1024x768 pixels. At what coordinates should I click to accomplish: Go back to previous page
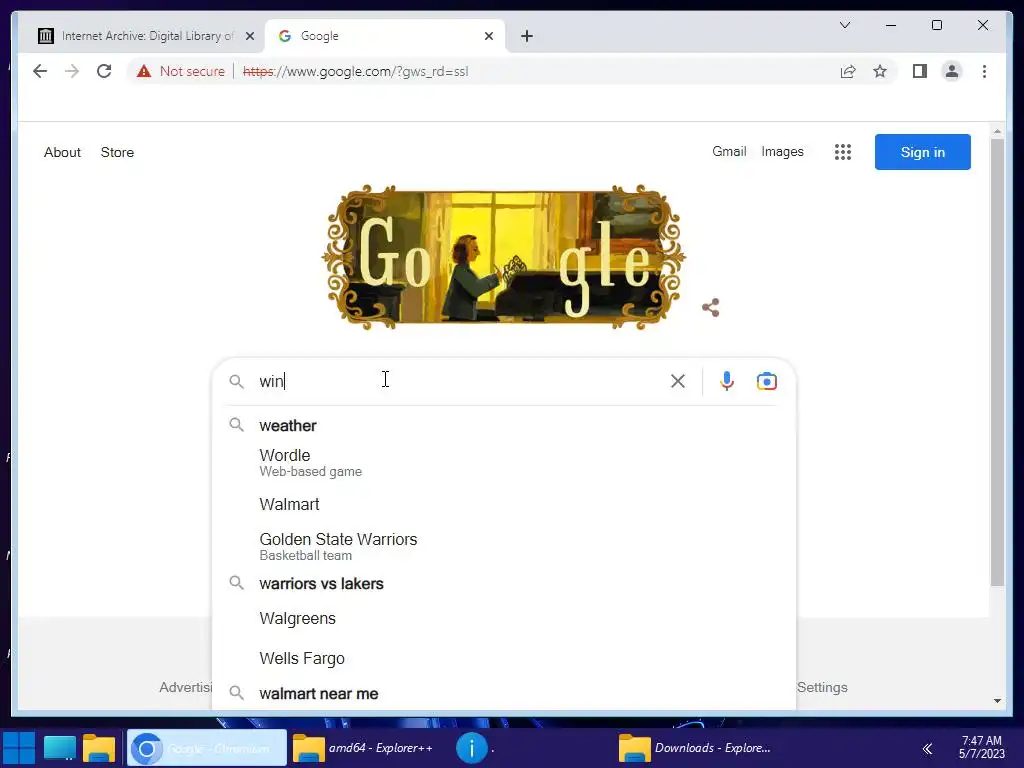point(40,71)
